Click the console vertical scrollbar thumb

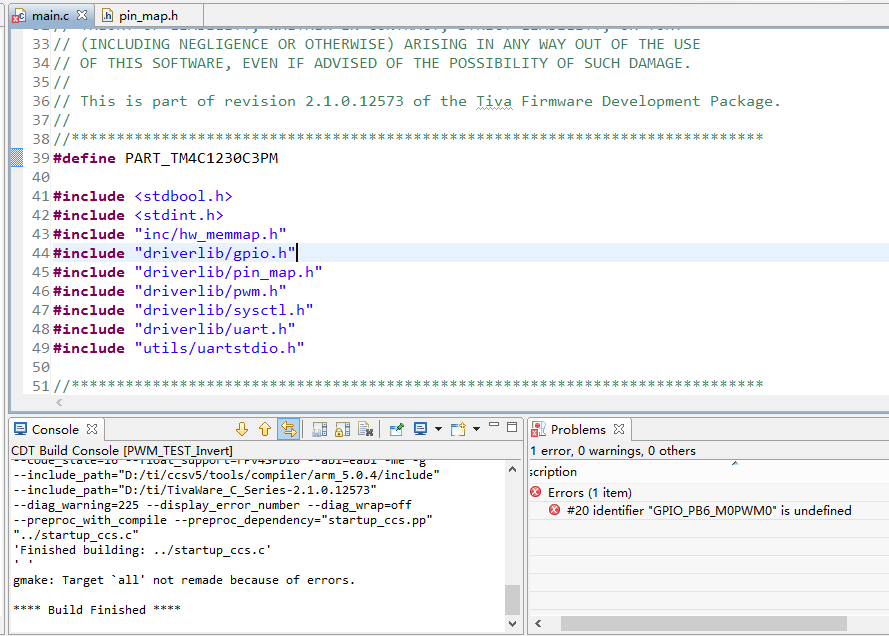point(513,600)
